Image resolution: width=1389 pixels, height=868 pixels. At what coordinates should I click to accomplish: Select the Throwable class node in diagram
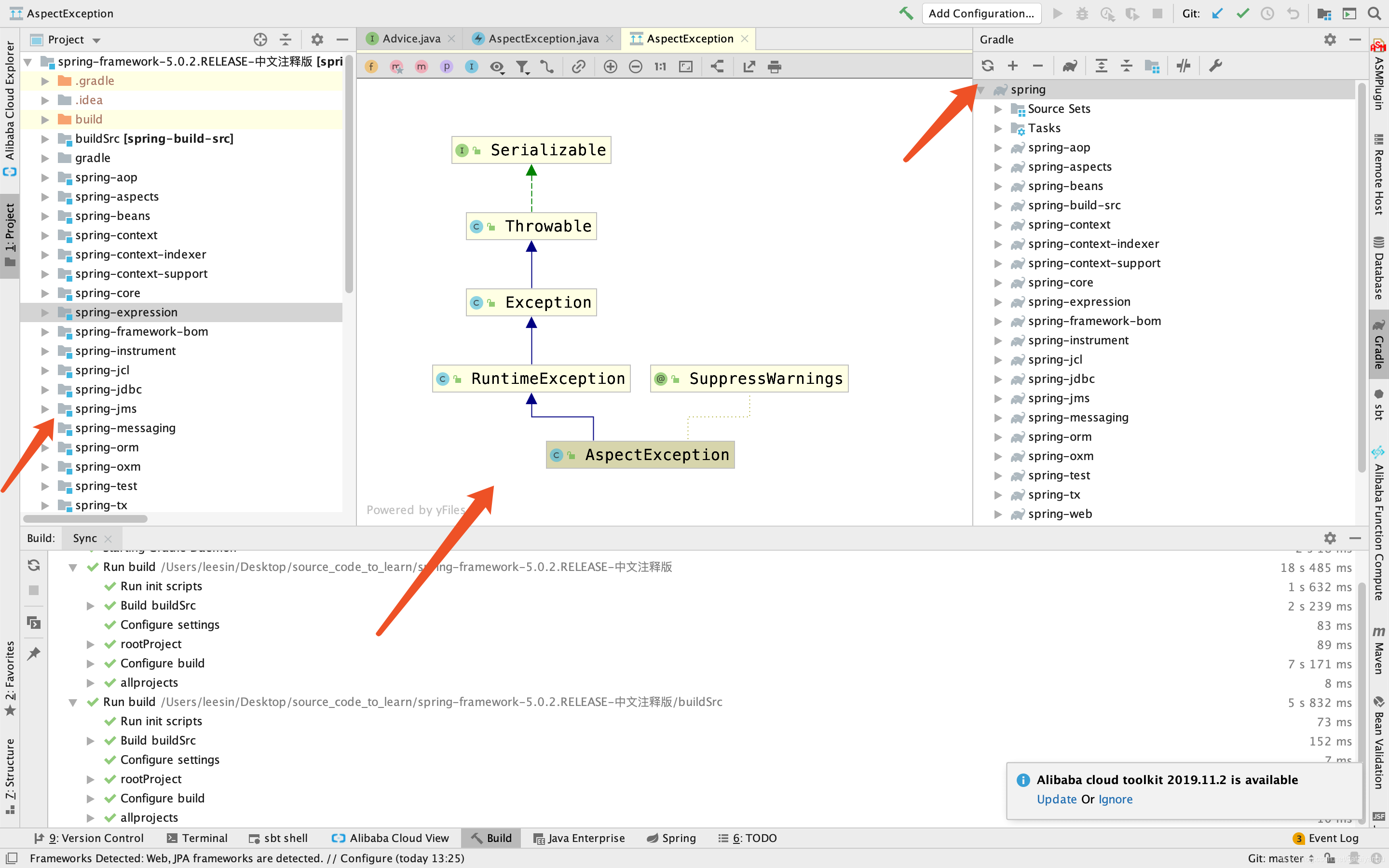click(531, 226)
